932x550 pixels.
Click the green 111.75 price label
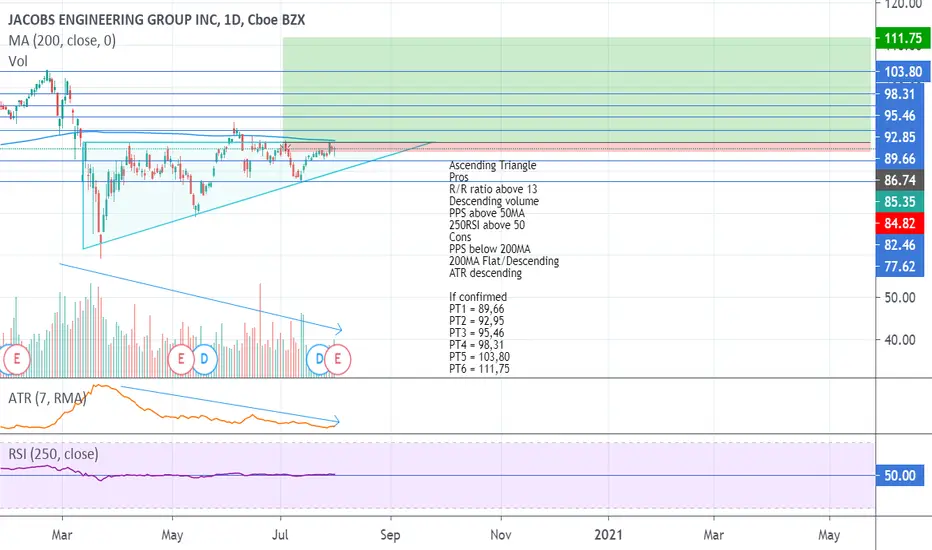(x=902, y=39)
